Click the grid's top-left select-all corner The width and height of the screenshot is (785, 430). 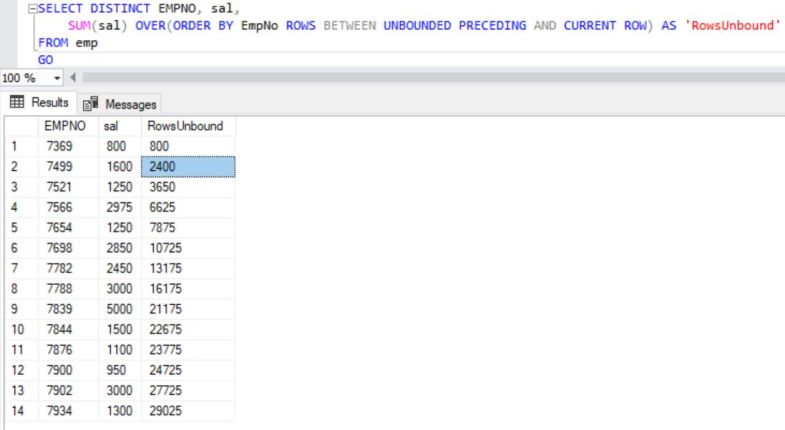pyautogui.click(x=20, y=127)
